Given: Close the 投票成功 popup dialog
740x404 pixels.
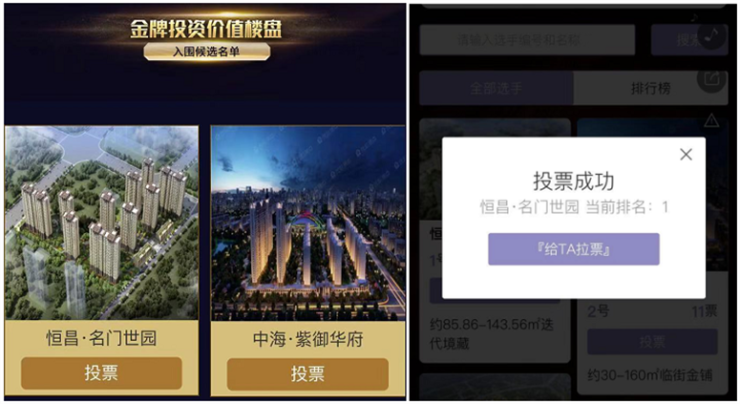Looking at the screenshot, I should click(x=686, y=154).
